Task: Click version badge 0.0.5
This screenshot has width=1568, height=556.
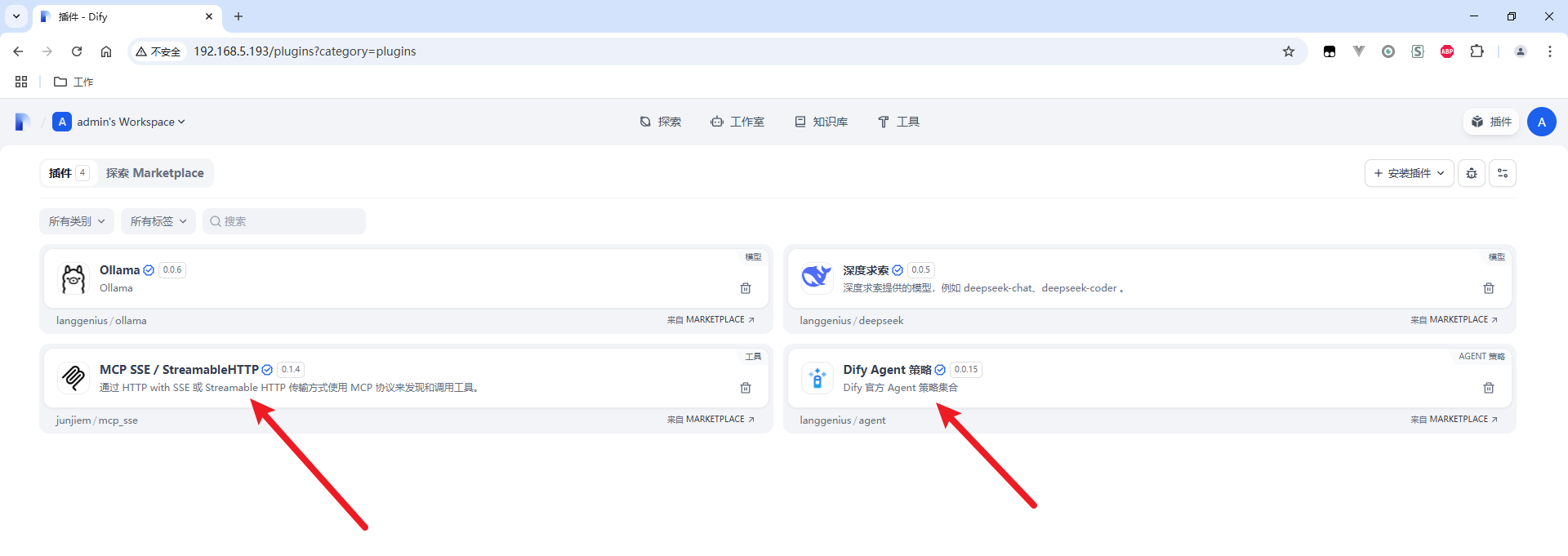Action: point(920,270)
